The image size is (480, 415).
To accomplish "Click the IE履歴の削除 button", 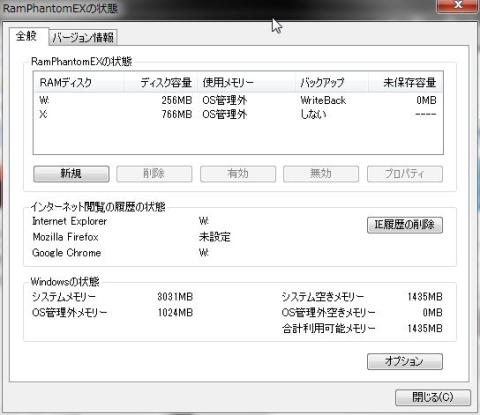I will click(405, 225).
